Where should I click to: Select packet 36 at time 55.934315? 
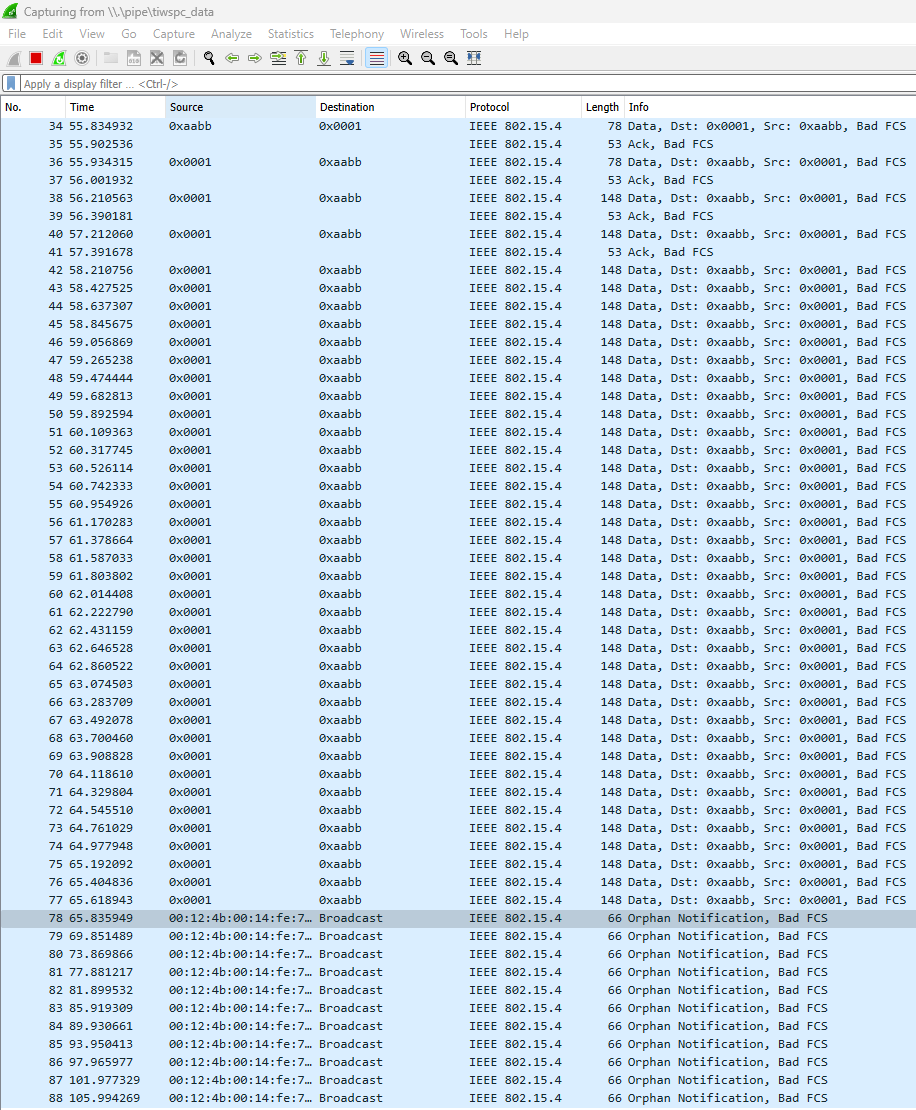tap(458, 162)
